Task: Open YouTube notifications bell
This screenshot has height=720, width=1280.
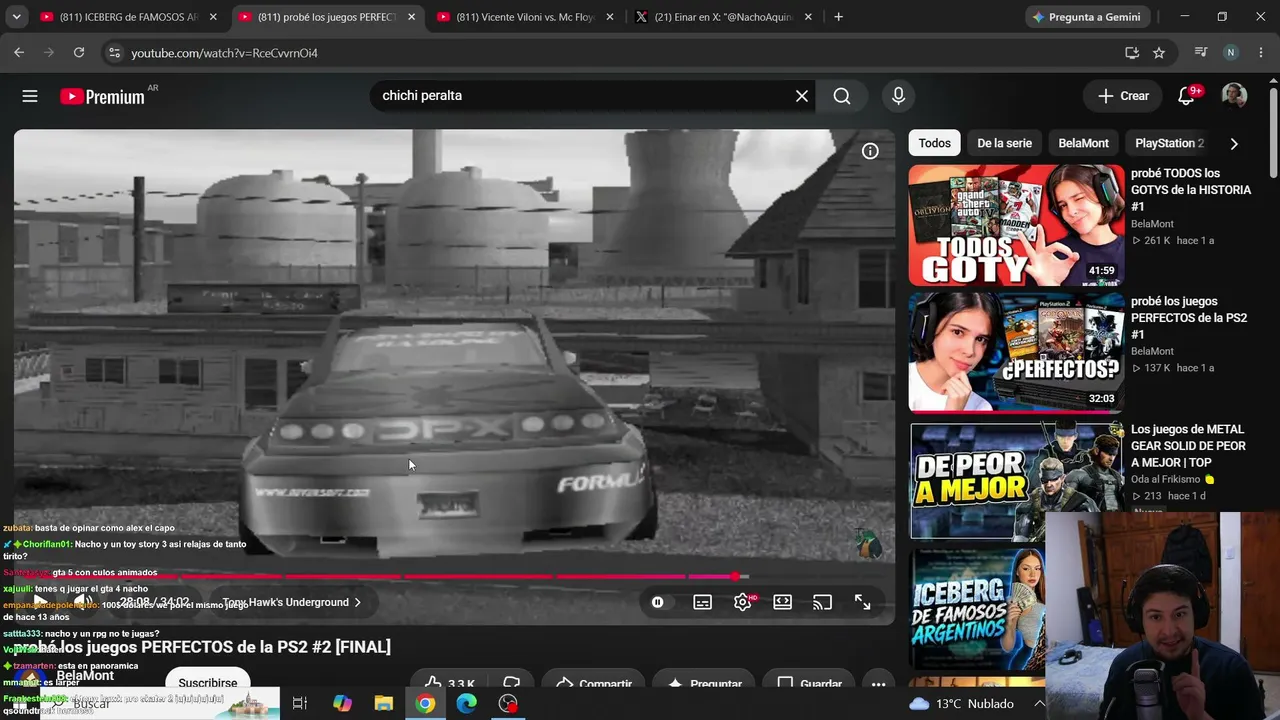Action: (1186, 96)
